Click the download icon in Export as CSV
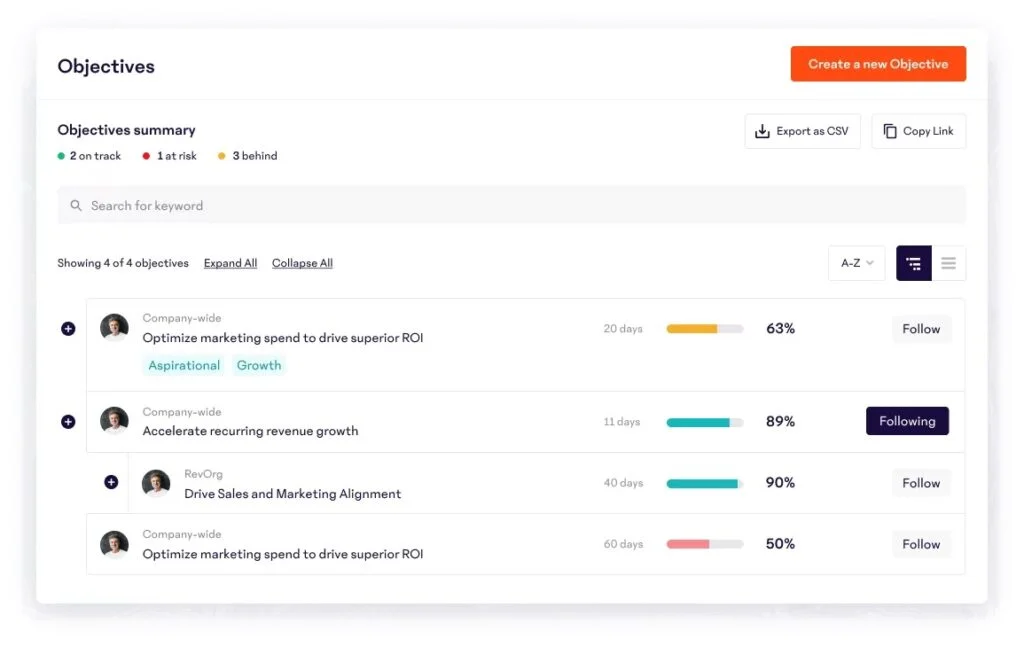The height and width of the screenshot is (646, 1024). (x=762, y=131)
